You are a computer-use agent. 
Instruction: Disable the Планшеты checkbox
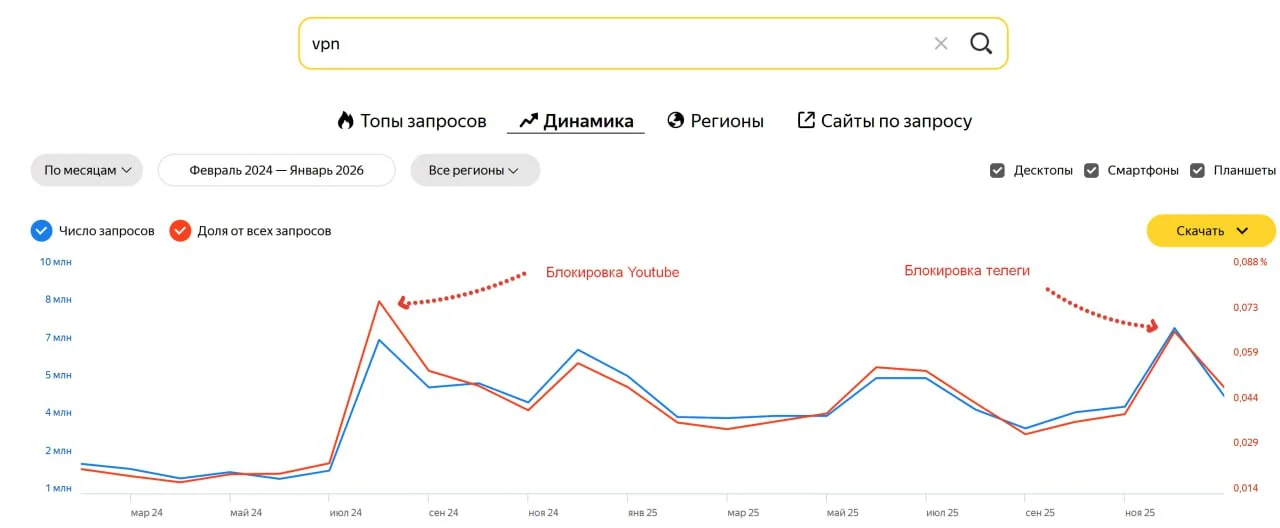click(x=1197, y=170)
